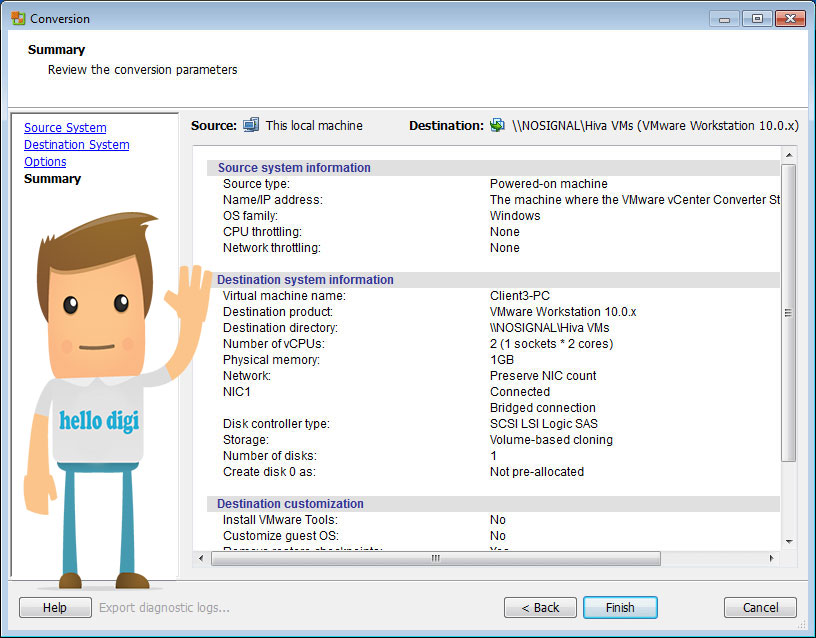Select VMware Workstation 10.0.x product value
The height and width of the screenshot is (638, 816).
(563, 312)
